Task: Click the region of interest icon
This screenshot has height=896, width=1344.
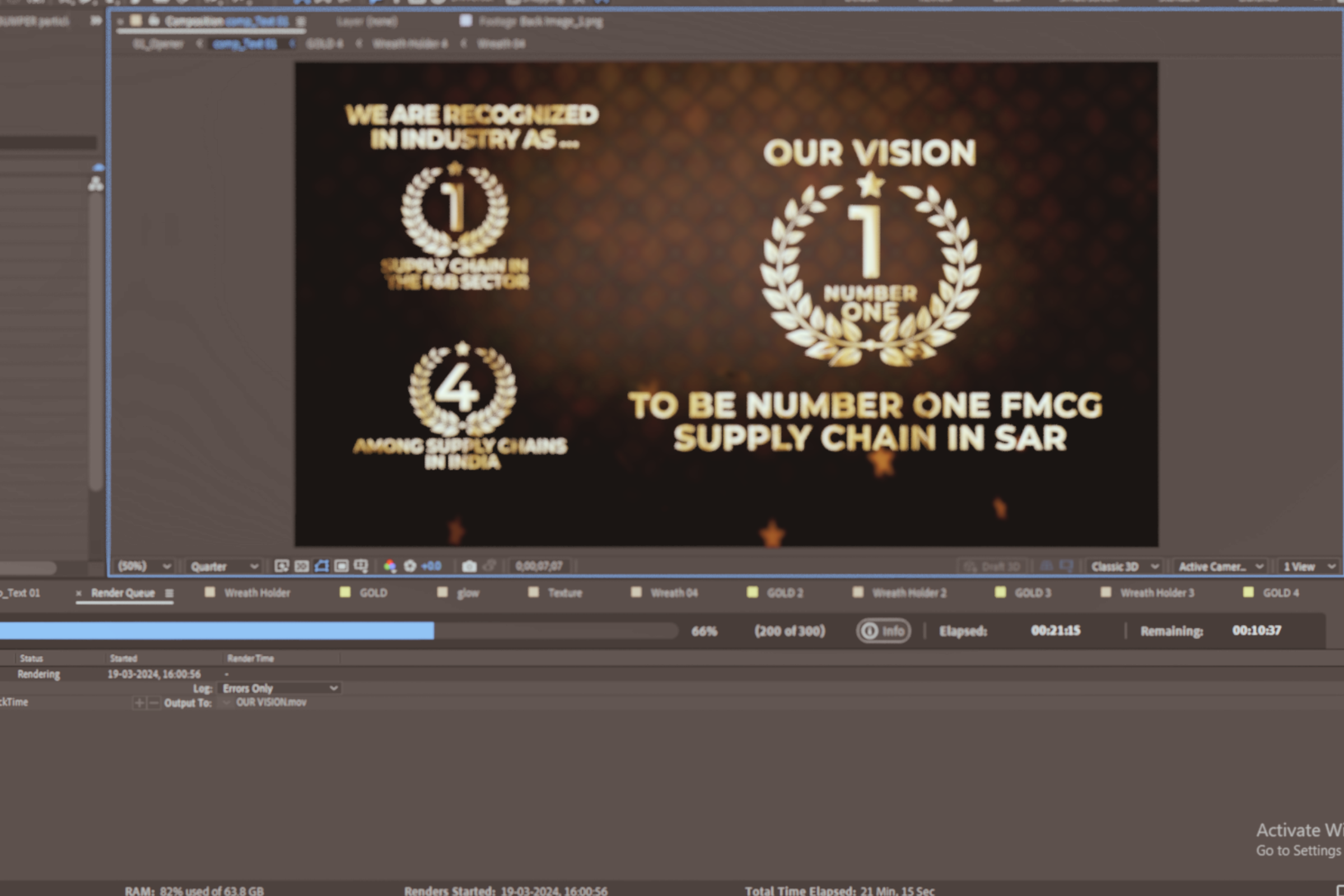Action: coord(341,566)
